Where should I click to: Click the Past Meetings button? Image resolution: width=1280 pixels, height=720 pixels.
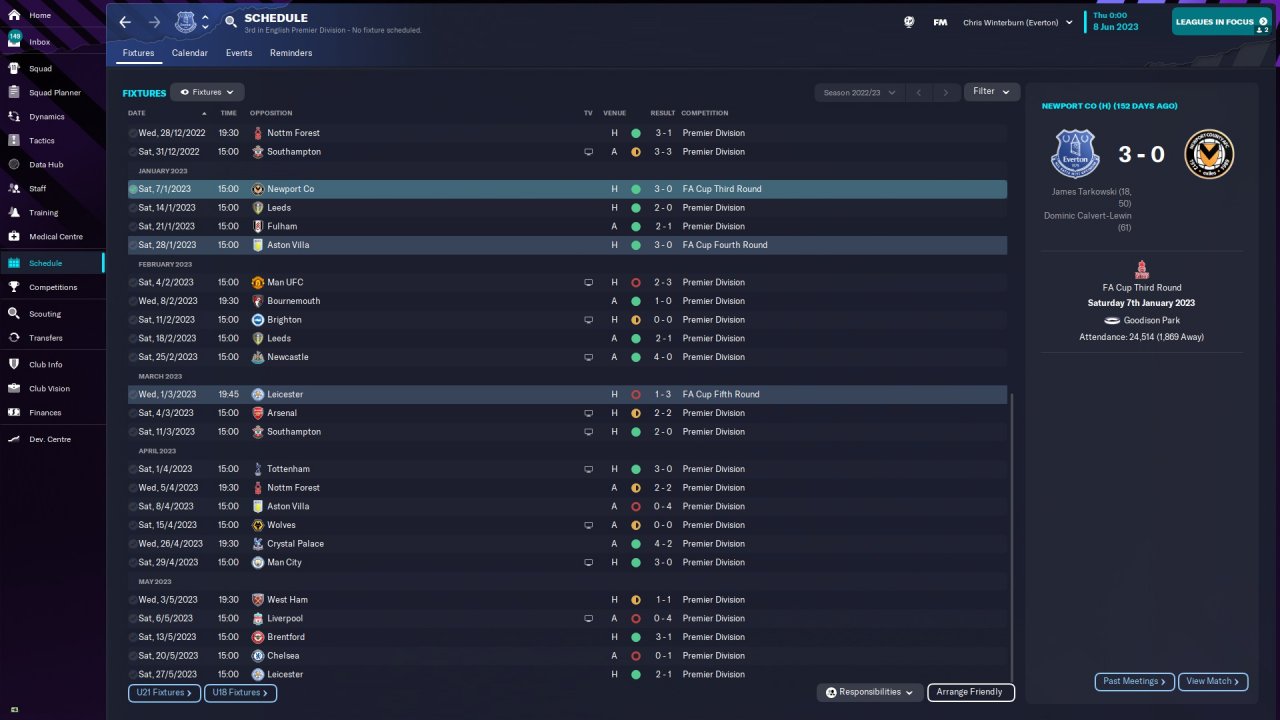[x=1134, y=681]
